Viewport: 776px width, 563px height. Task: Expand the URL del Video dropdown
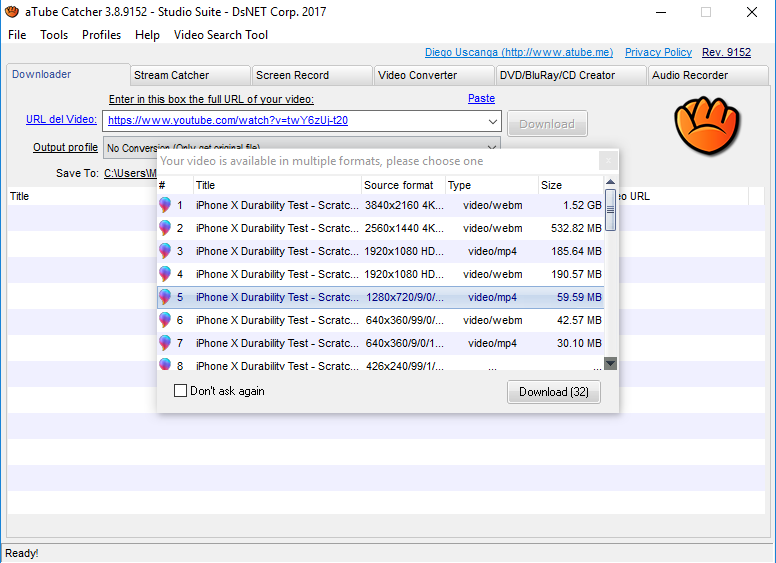(x=492, y=121)
